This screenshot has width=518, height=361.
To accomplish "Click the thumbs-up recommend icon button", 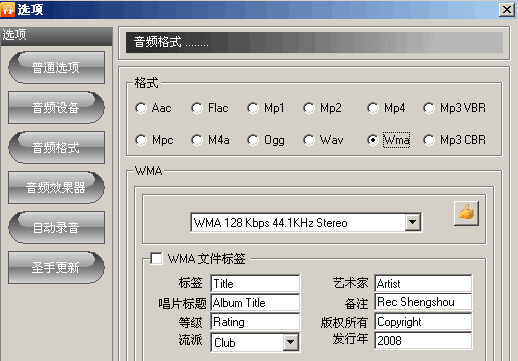I will pyautogui.click(x=466, y=213).
